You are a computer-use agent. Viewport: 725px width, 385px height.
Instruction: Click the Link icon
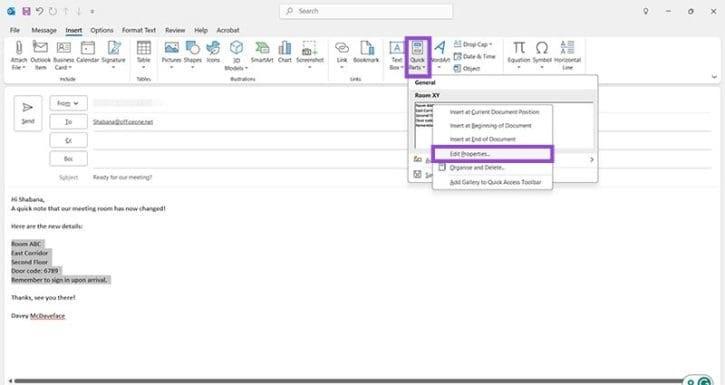[x=342, y=48]
